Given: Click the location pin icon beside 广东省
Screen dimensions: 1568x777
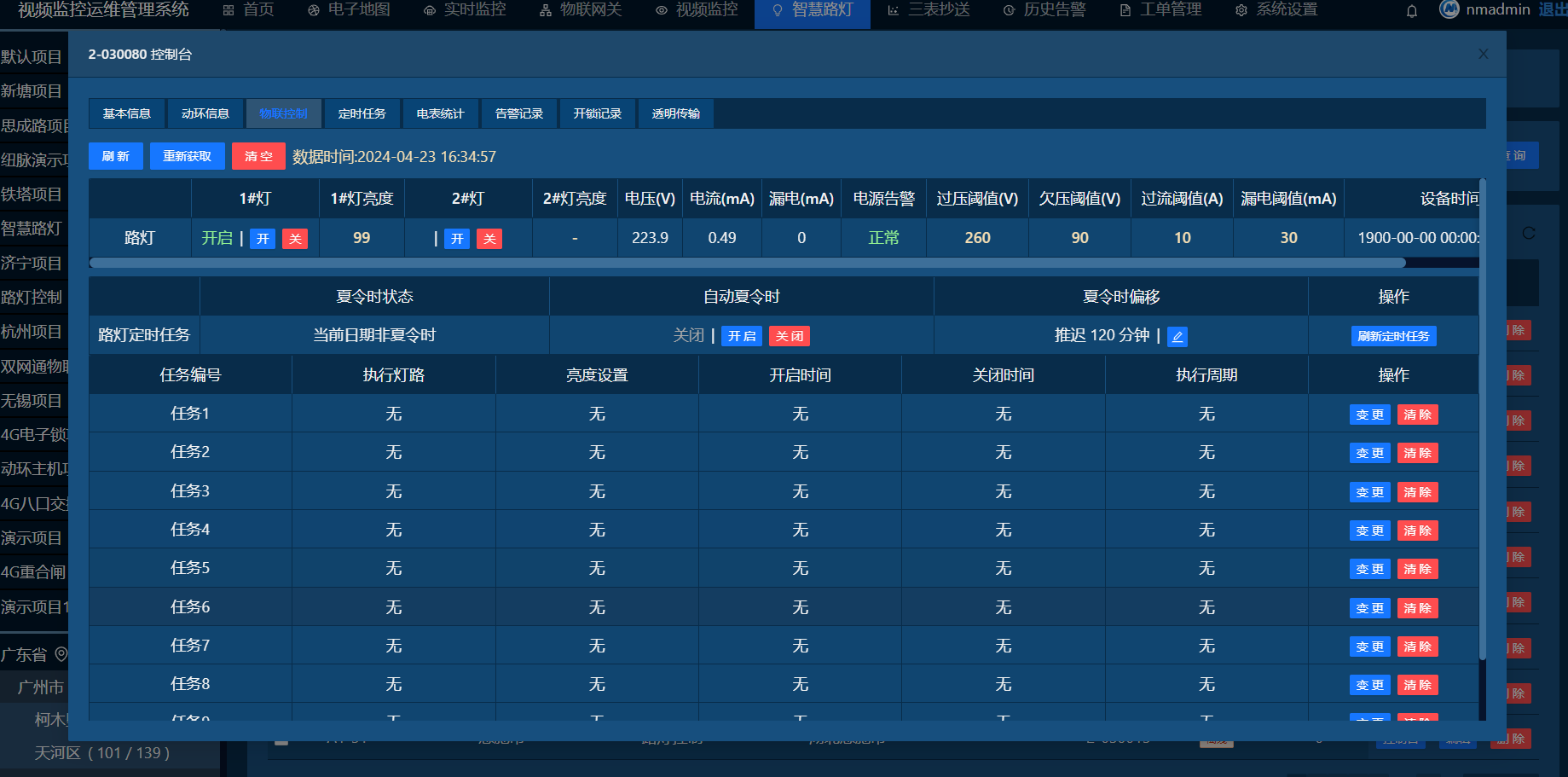Looking at the screenshot, I should [x=61, y=654].
